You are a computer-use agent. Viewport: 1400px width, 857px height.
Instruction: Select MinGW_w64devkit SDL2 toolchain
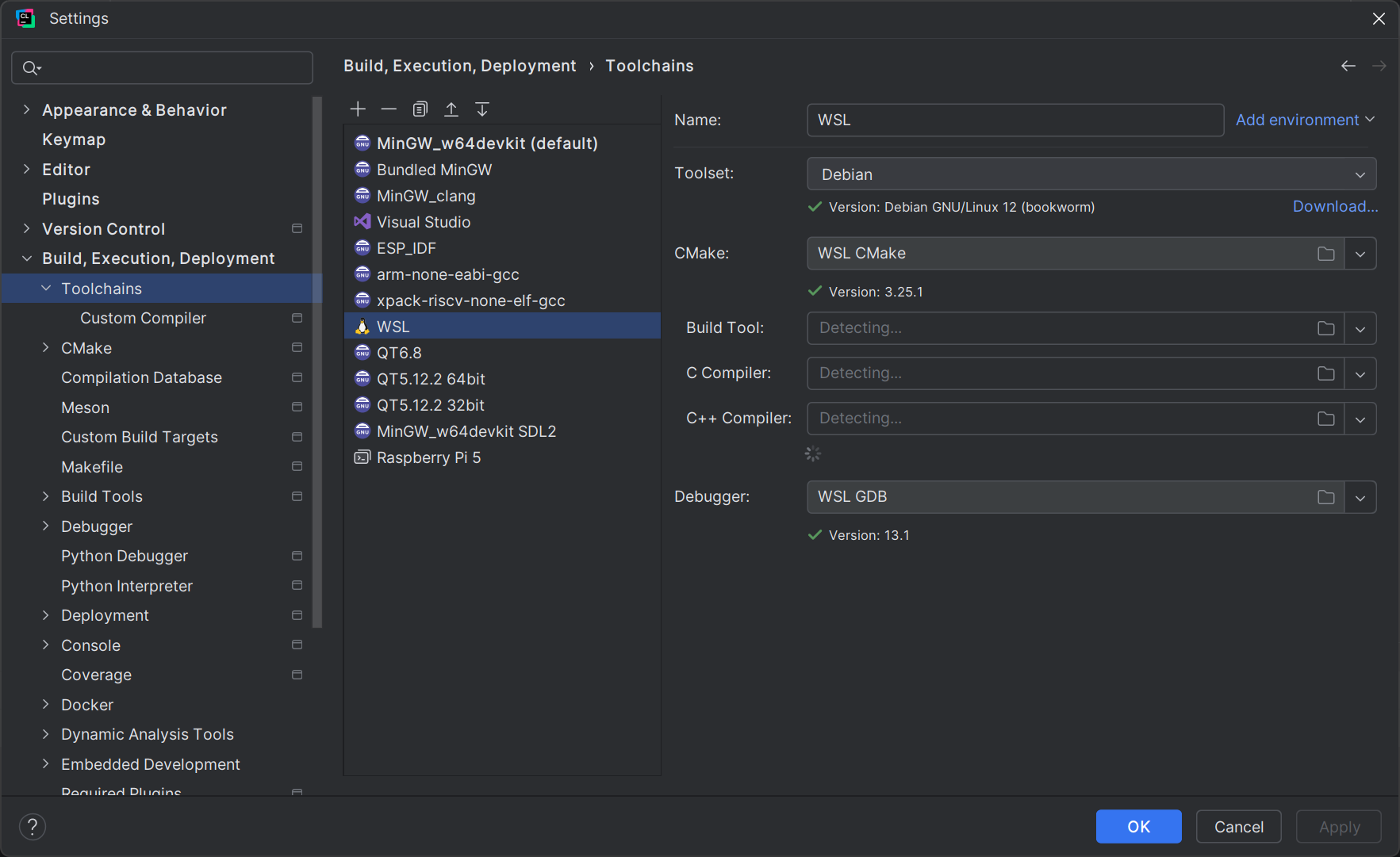(x=502, y=431)
